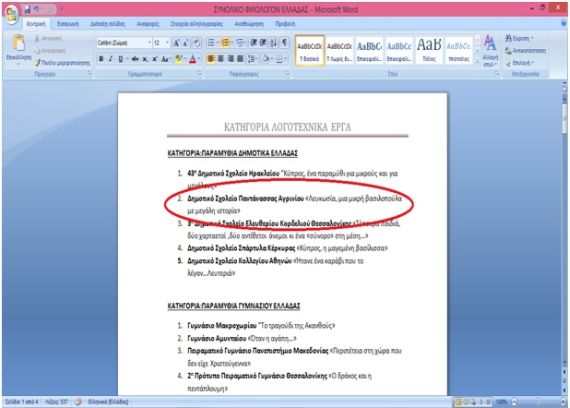Open Font group dialog launcher
Image resolution: width=570 pixels, height=408 pixels.
pos(200,74)
